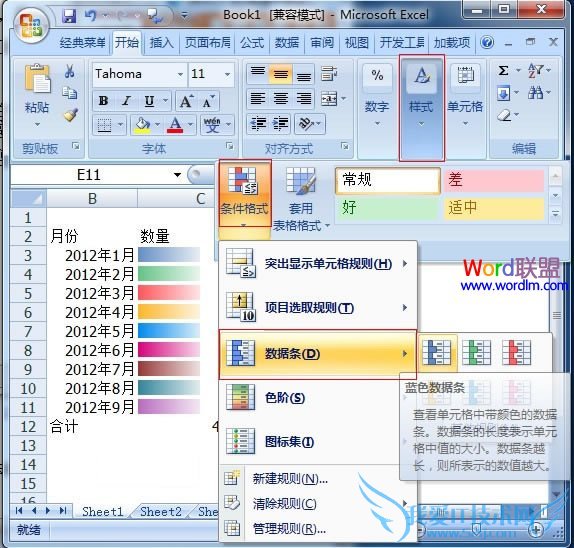574x548 pixels.
Task: Increase font size with larger A
Action: pyautogui.click(x=186, y=101)
